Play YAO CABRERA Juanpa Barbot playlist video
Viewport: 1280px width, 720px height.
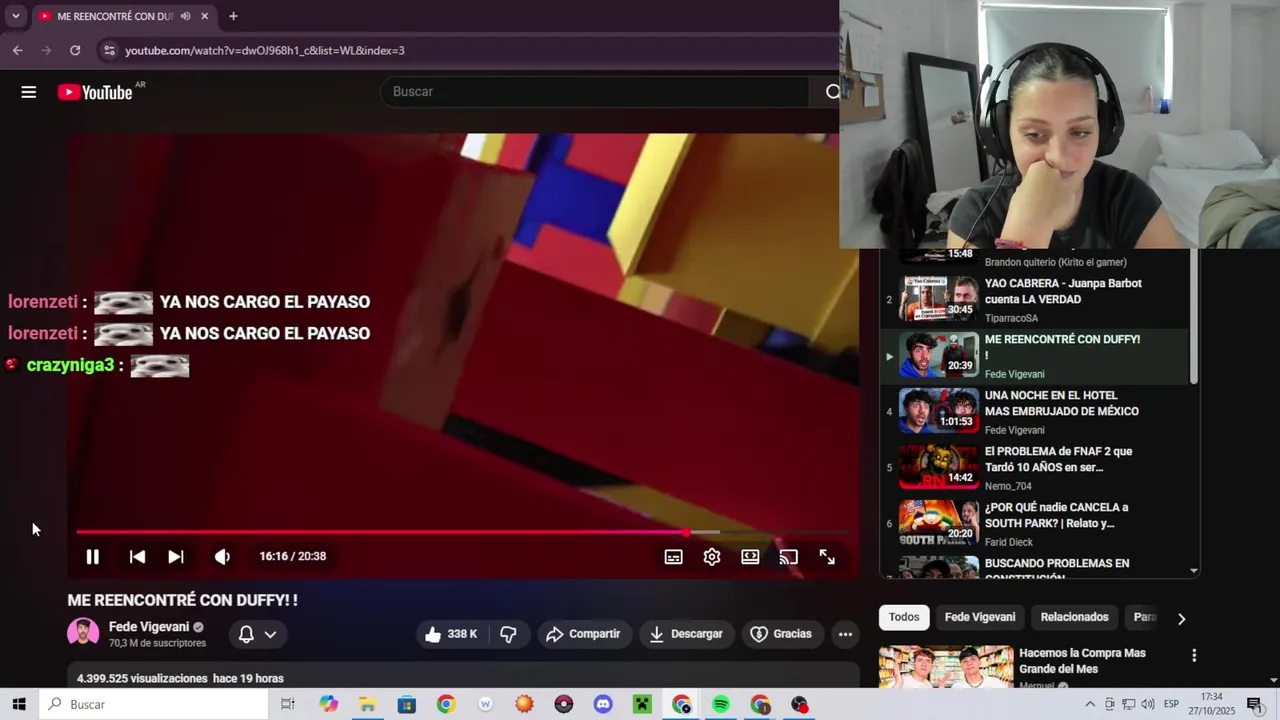click(x=1034, y=300)
